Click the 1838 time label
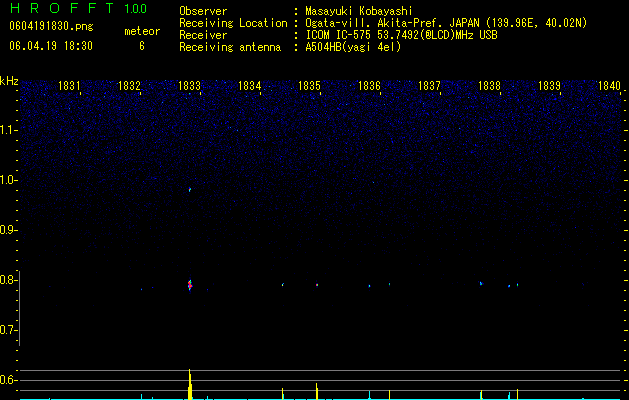Viewport: 629px width, 400px height. point(489,85)
